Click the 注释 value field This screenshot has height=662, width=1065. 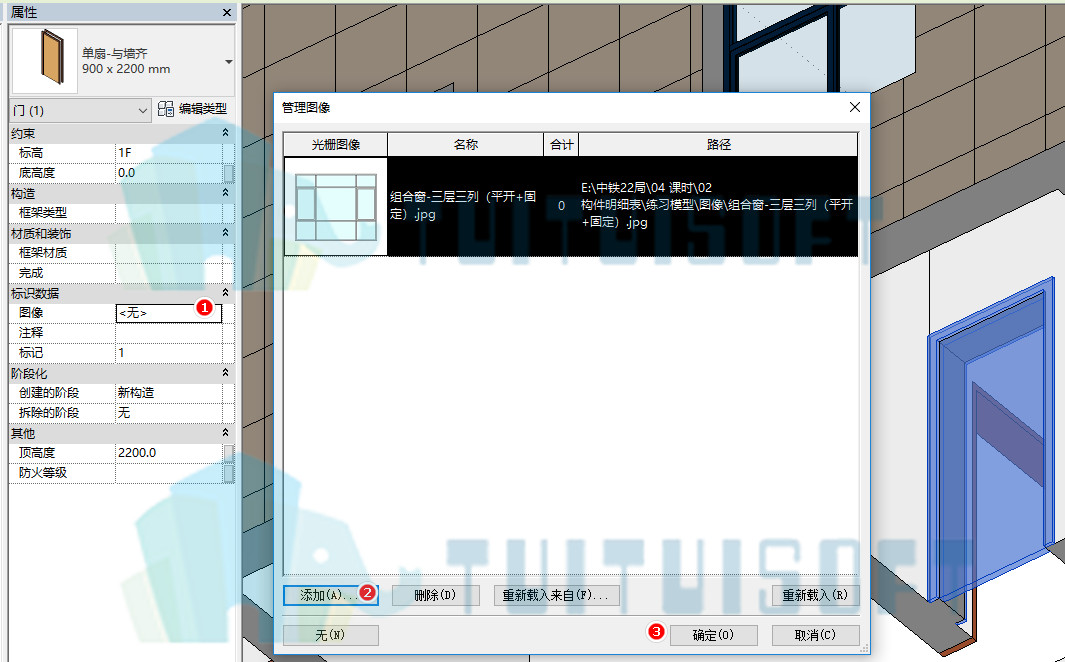(x=169, y=333)
